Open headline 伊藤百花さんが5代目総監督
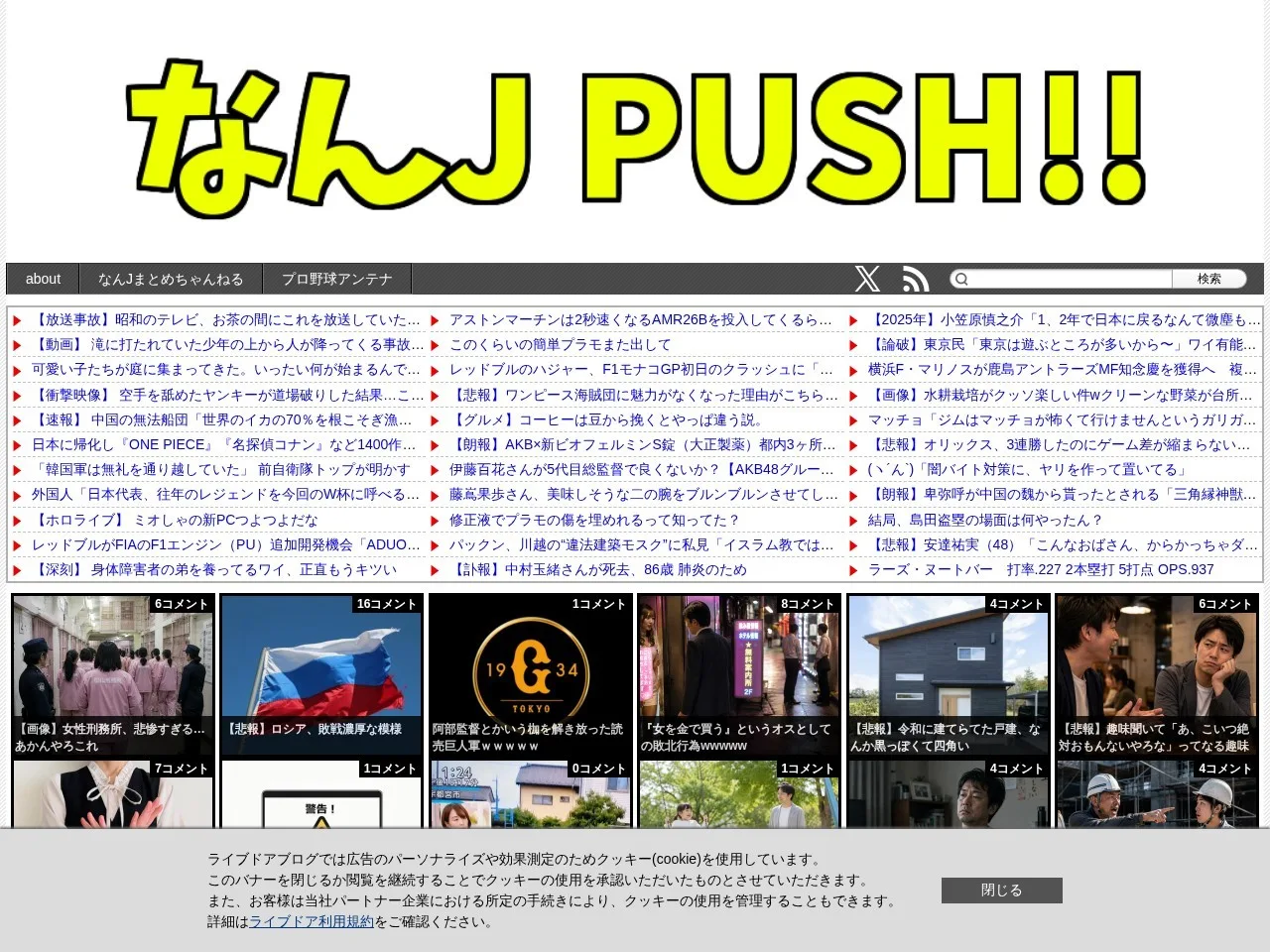Screen dimensions: 1270x952 [642, 469]
